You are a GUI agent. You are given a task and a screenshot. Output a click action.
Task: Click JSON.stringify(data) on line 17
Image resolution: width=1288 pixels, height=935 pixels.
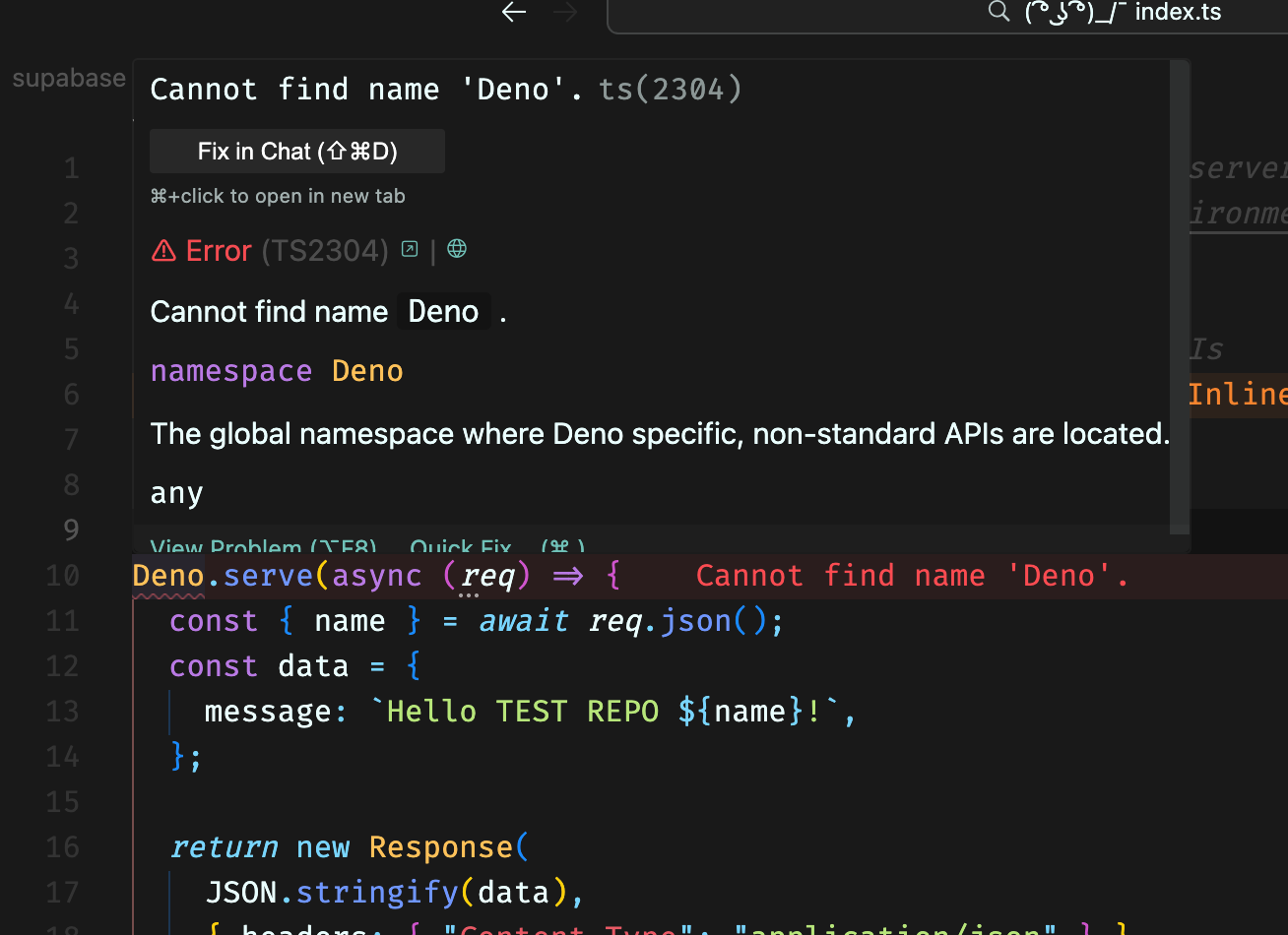[x=387, y=893]
